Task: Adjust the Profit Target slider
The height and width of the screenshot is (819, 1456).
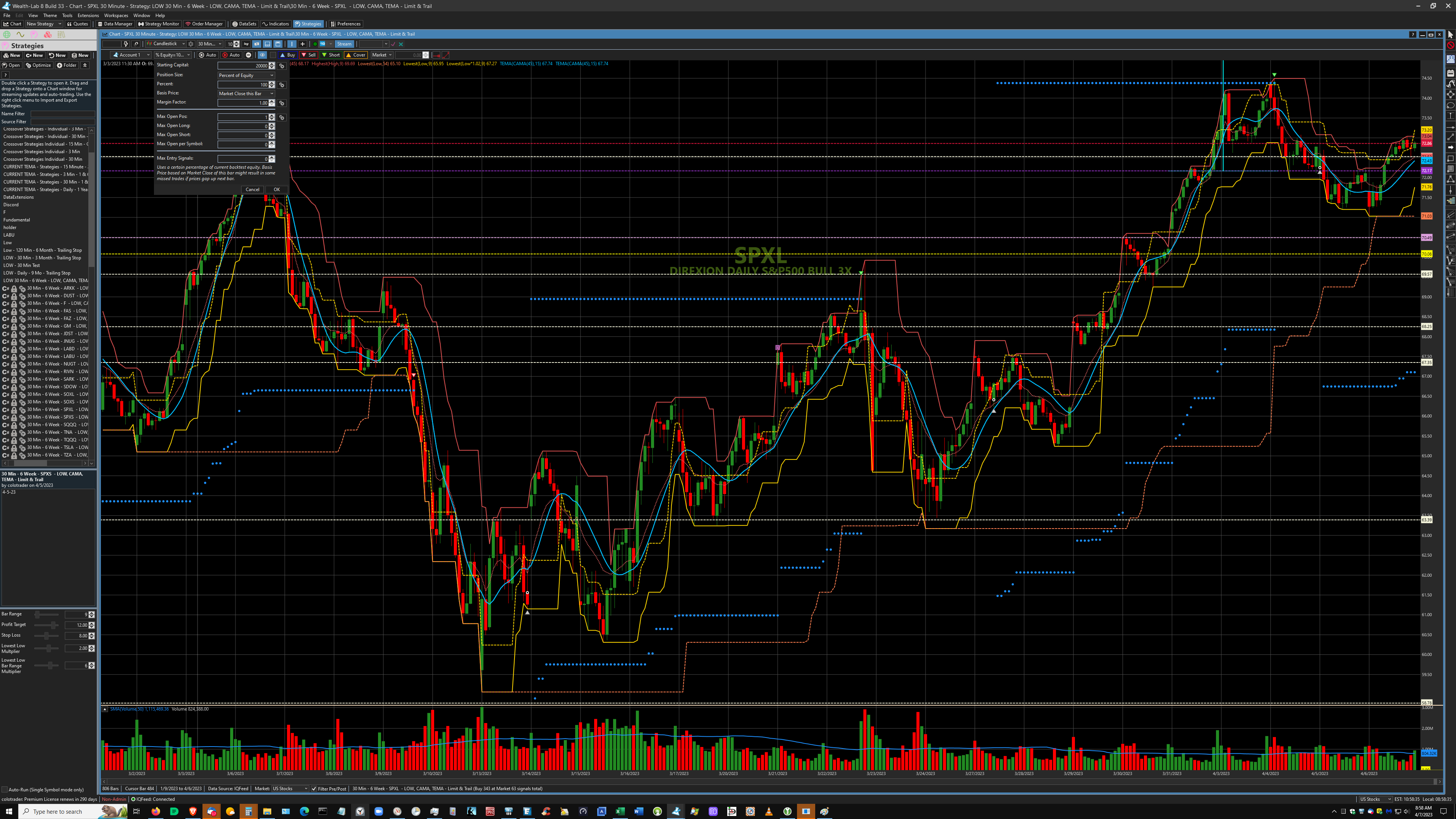Action: tap(46, 625)
